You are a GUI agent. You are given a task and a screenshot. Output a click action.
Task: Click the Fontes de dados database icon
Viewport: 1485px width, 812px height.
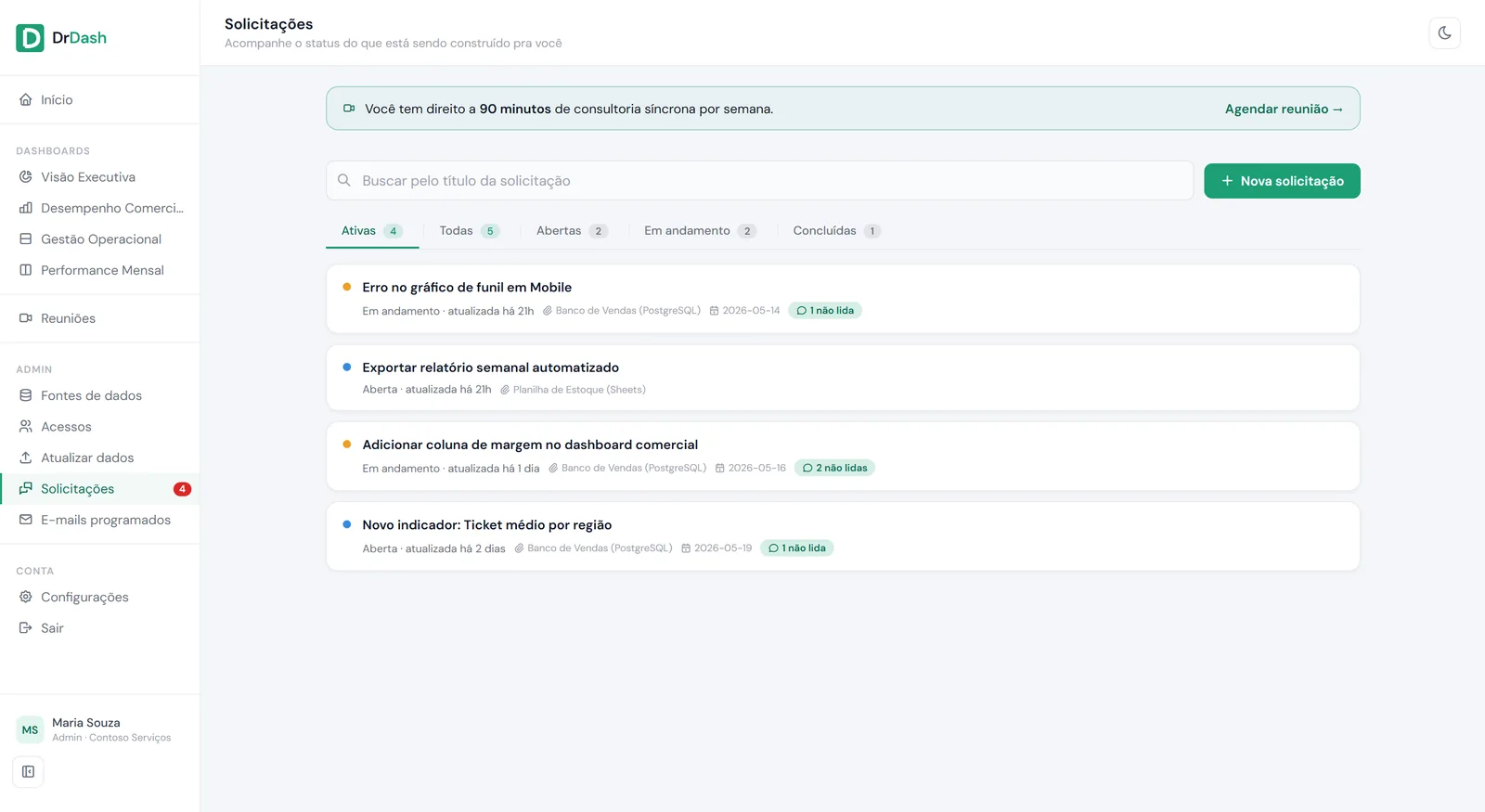26,395
